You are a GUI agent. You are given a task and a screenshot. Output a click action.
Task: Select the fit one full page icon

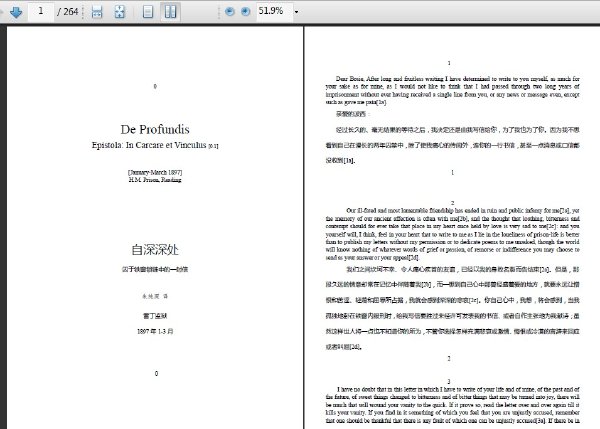point(120,12)
